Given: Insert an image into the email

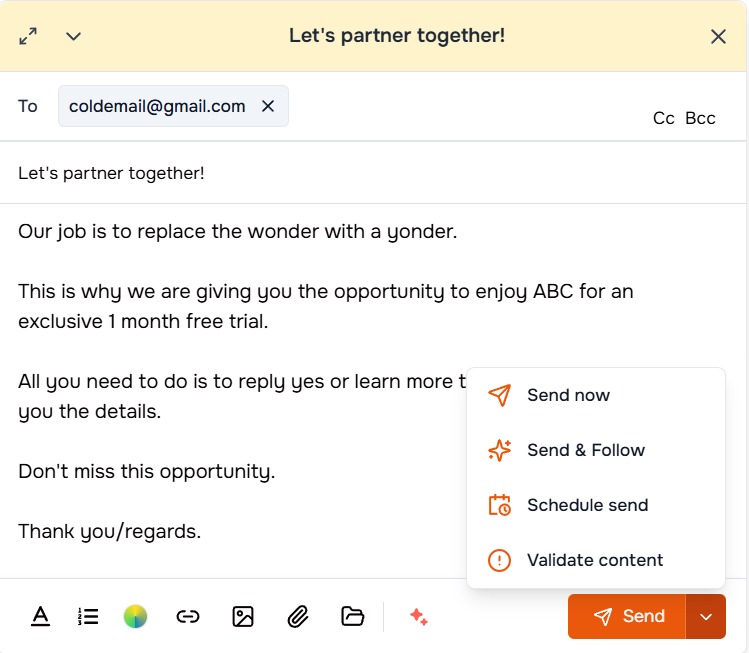Looking at the screenshot, I should (243, 617).
